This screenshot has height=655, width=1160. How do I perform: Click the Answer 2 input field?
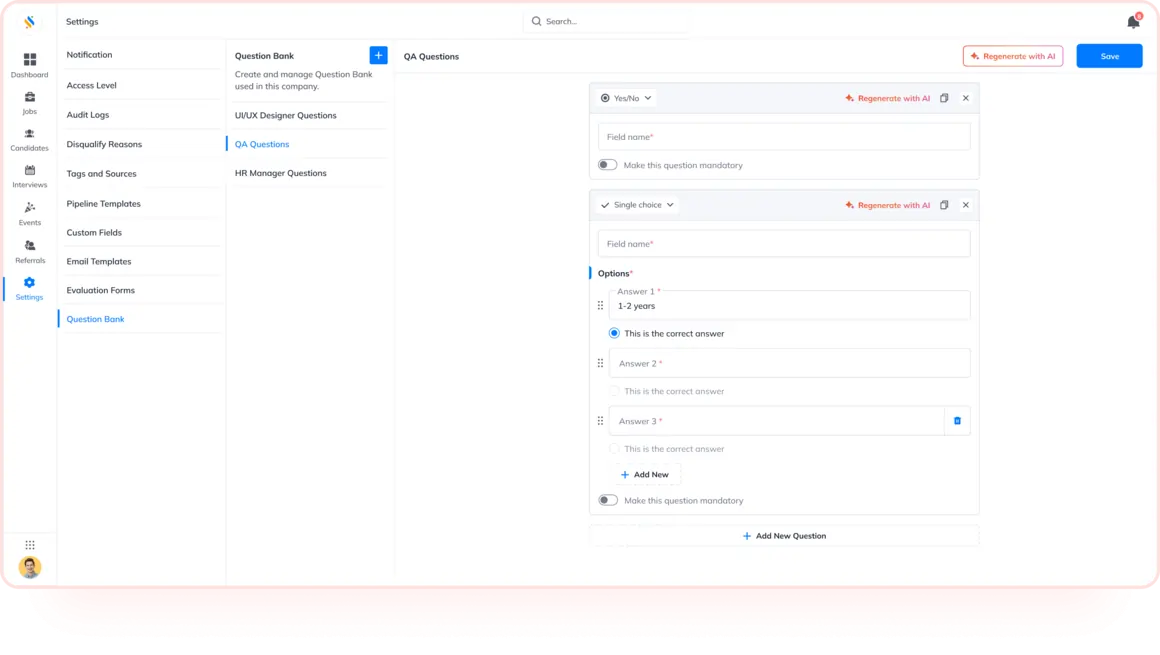tap(789, 363)
